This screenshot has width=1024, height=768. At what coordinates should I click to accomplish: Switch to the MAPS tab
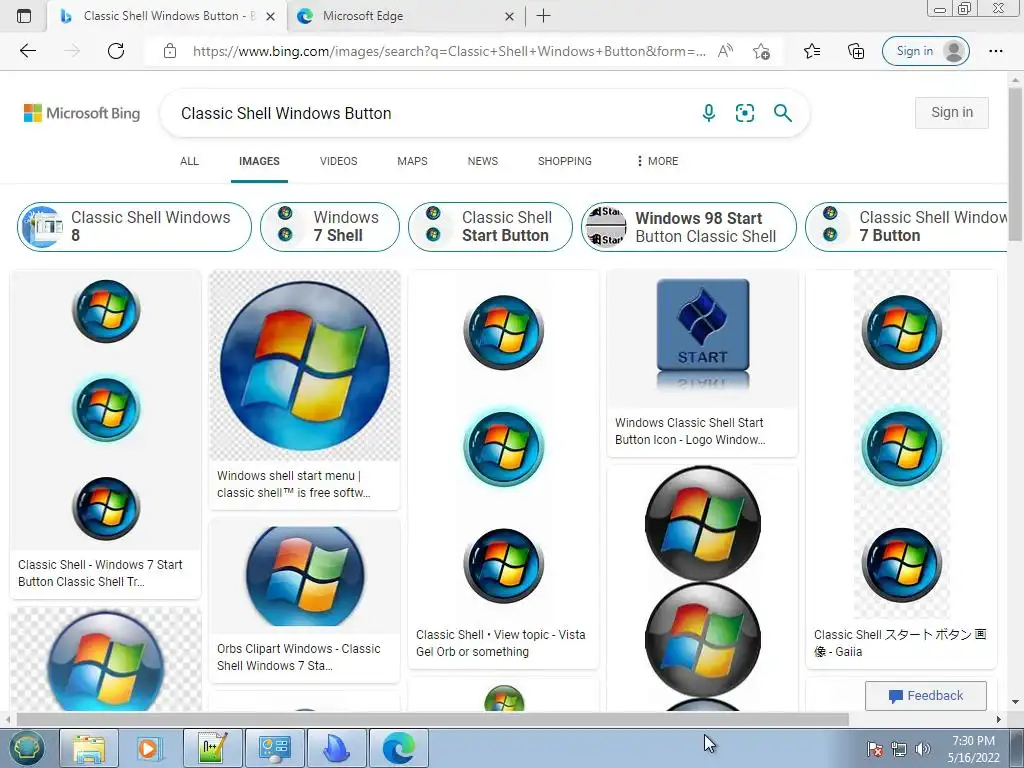point(412,161)
